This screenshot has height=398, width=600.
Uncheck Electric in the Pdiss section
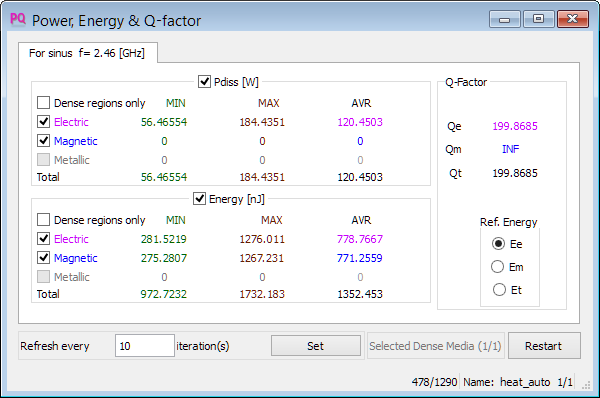43,122
